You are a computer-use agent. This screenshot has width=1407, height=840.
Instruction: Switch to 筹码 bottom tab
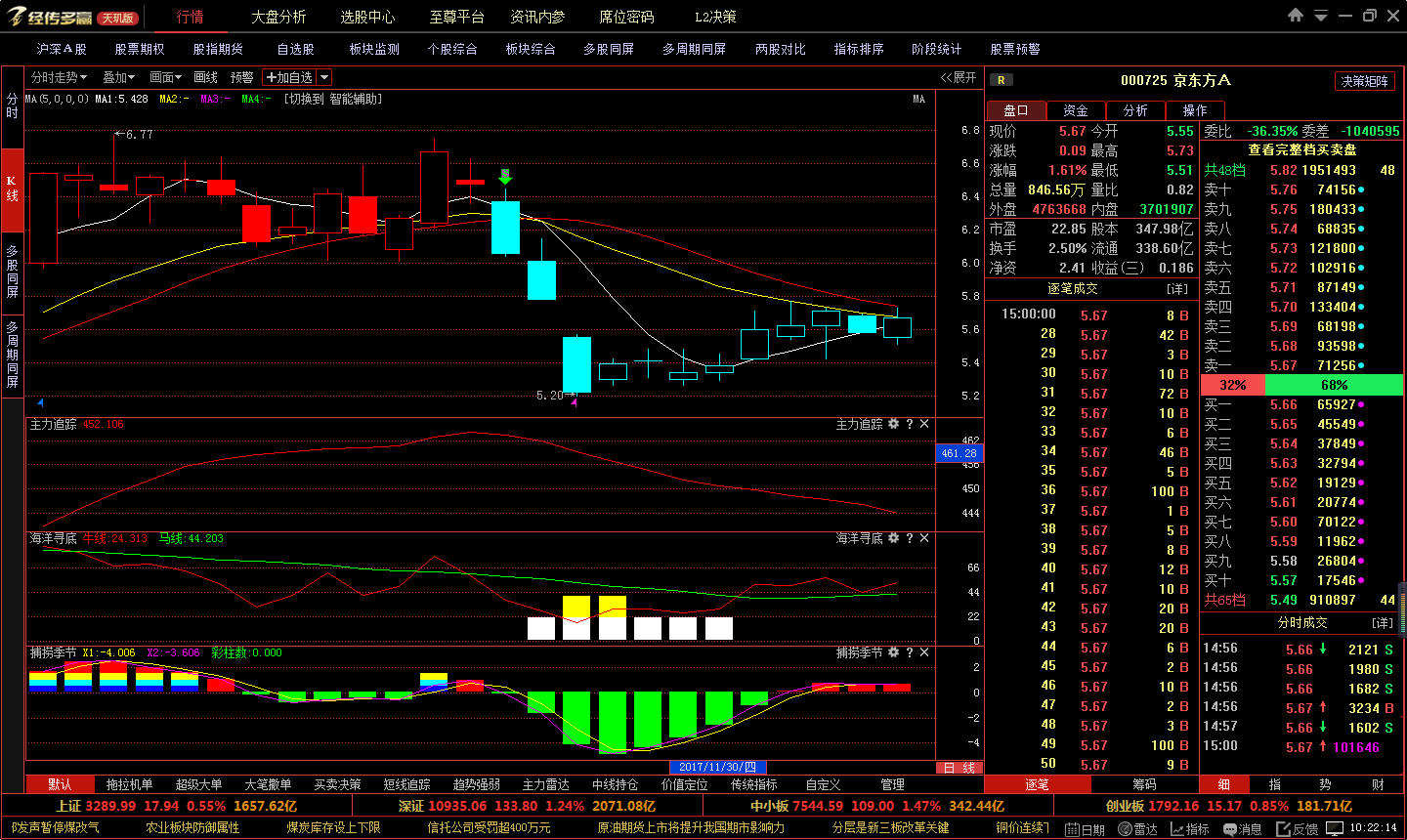[x=1144, y=784]
